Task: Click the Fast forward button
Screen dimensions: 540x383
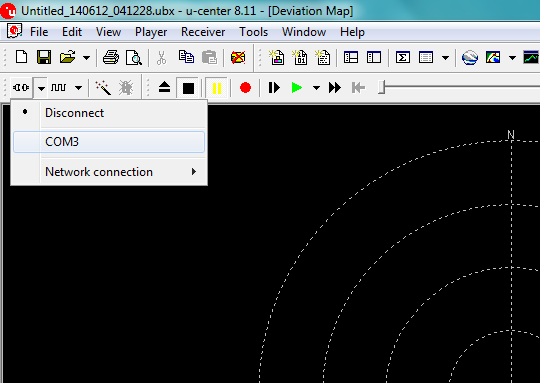Action: click(334, 87)
